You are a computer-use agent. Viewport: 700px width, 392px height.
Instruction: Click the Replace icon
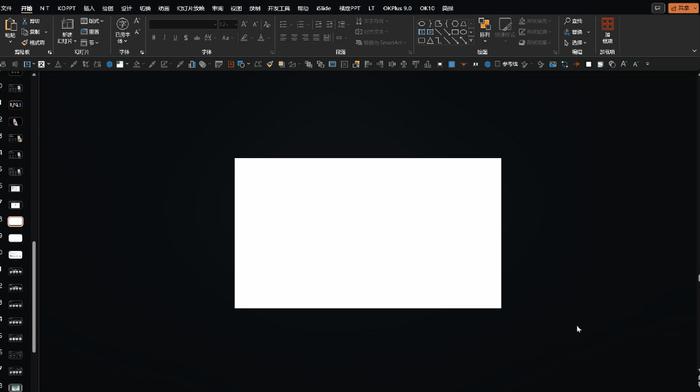click(567, 32)
